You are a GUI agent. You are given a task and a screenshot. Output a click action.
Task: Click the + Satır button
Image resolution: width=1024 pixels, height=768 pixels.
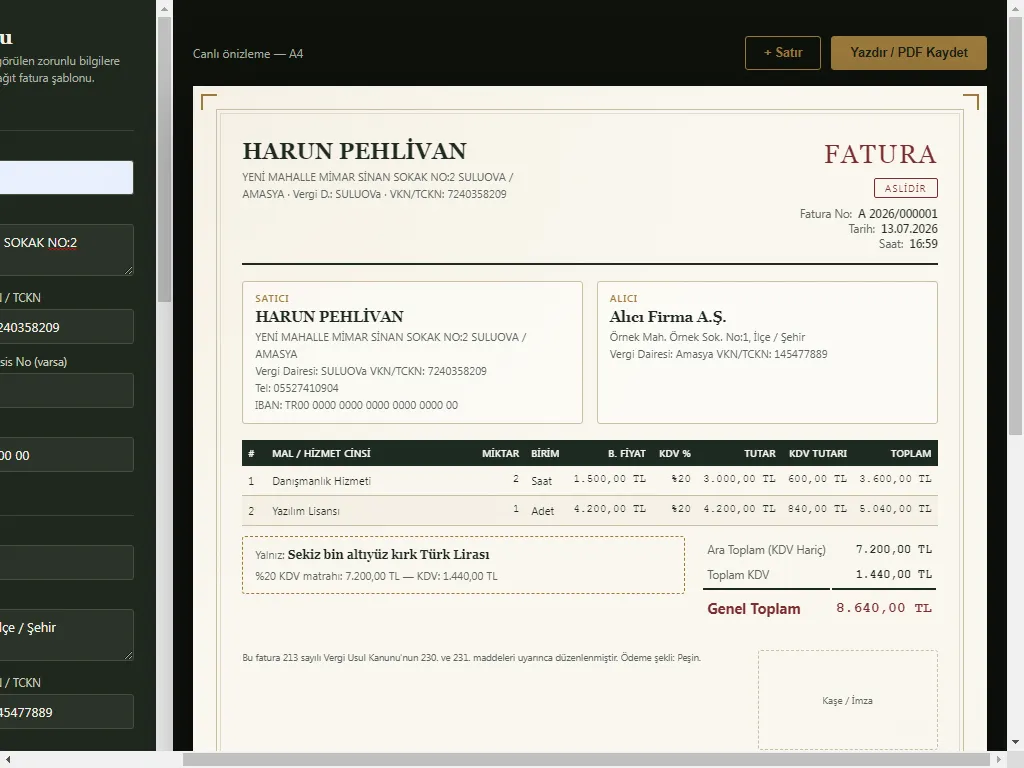[x=782, y=53]
